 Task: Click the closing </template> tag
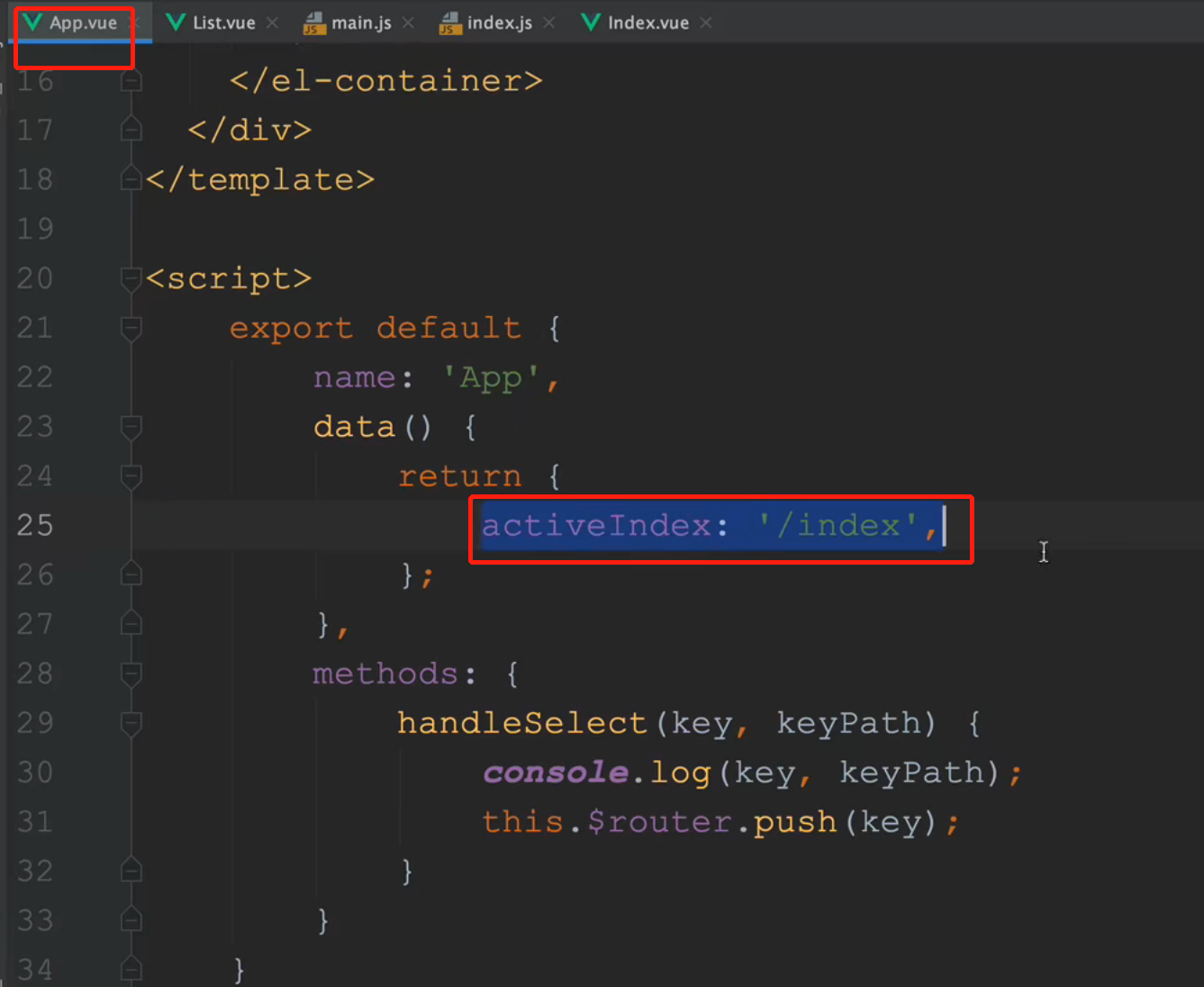pos(260,179)
